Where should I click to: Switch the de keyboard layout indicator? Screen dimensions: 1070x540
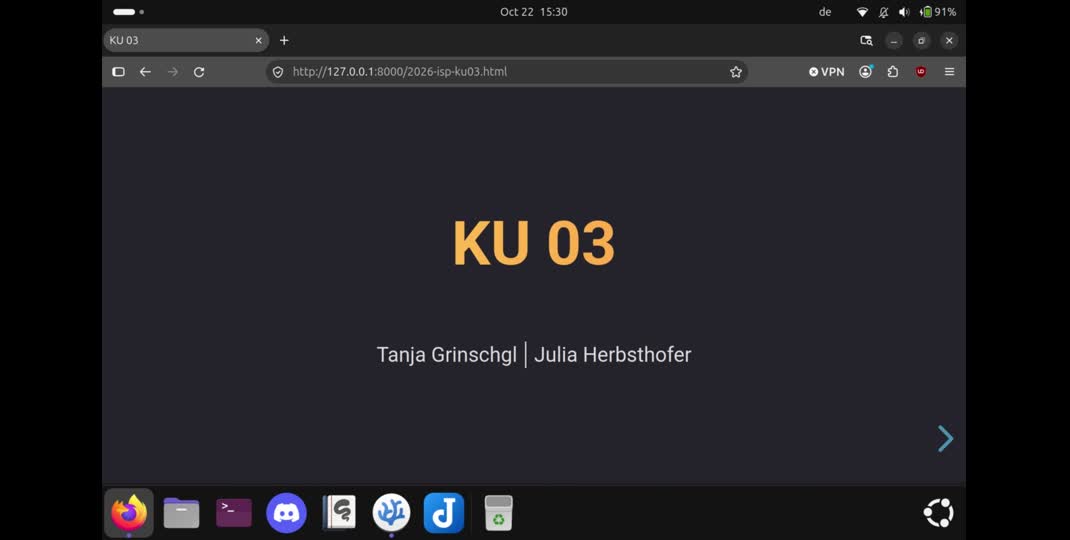coord(825,12)
